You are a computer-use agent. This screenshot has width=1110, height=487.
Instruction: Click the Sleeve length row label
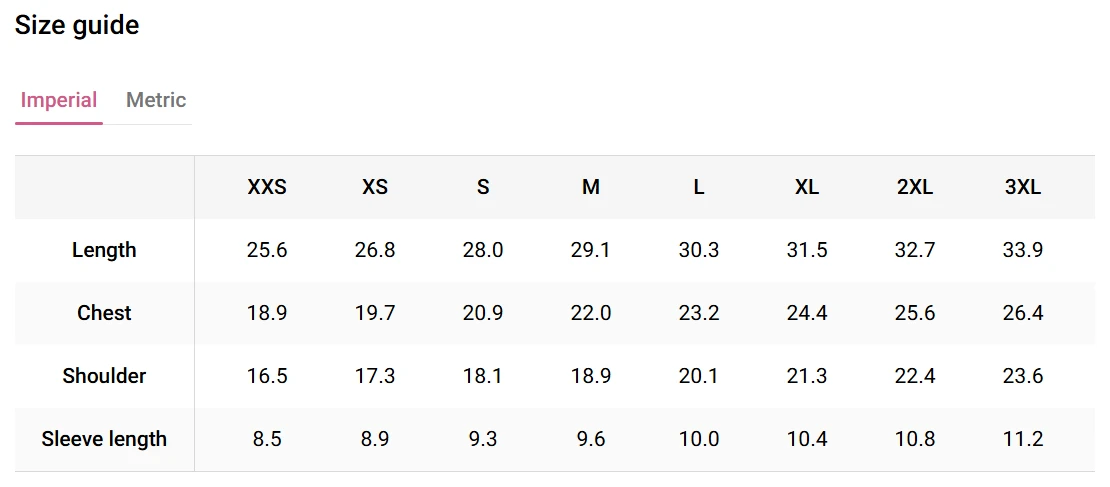pyautogui.click(x=104, y=439)
